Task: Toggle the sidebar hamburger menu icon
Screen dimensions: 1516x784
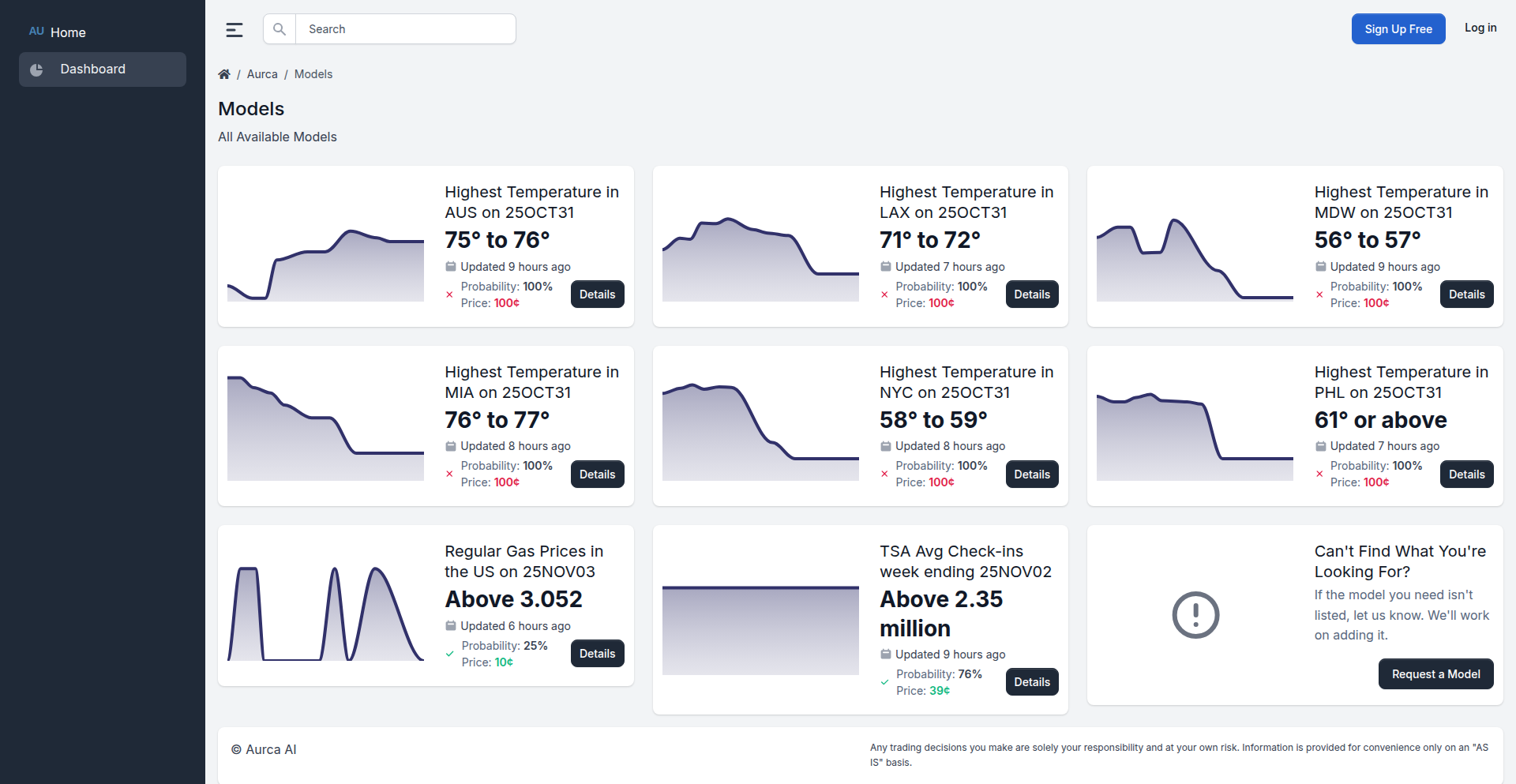Action: [235, 30]
